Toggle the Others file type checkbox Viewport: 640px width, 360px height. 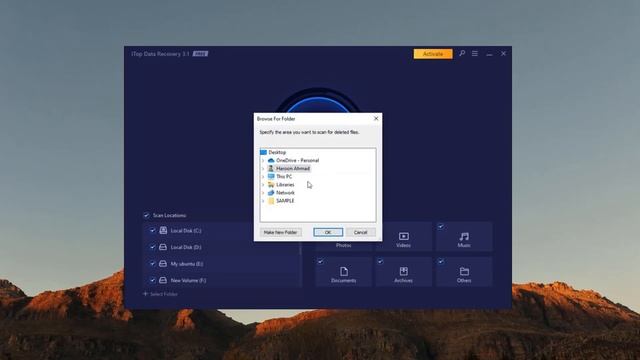click(441, 262)
